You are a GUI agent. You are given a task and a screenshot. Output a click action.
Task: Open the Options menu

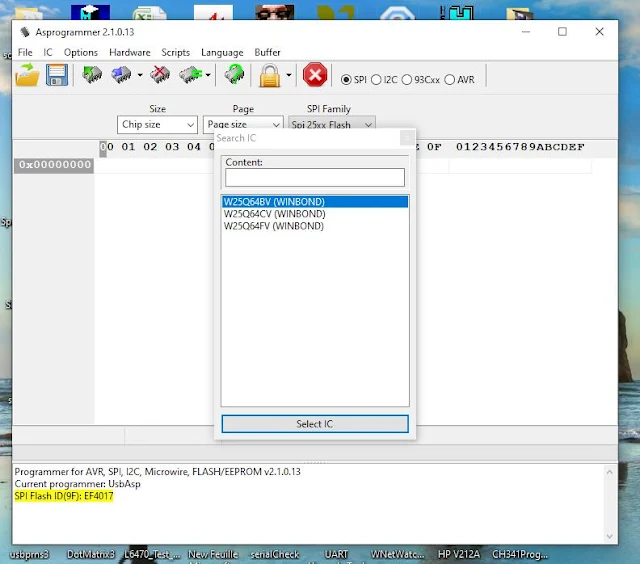81,53
